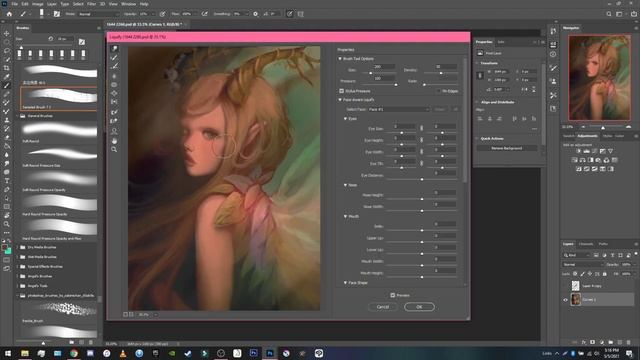Switch to the Paths tab
Screen dimensions: 640x360
click(603, 244)
